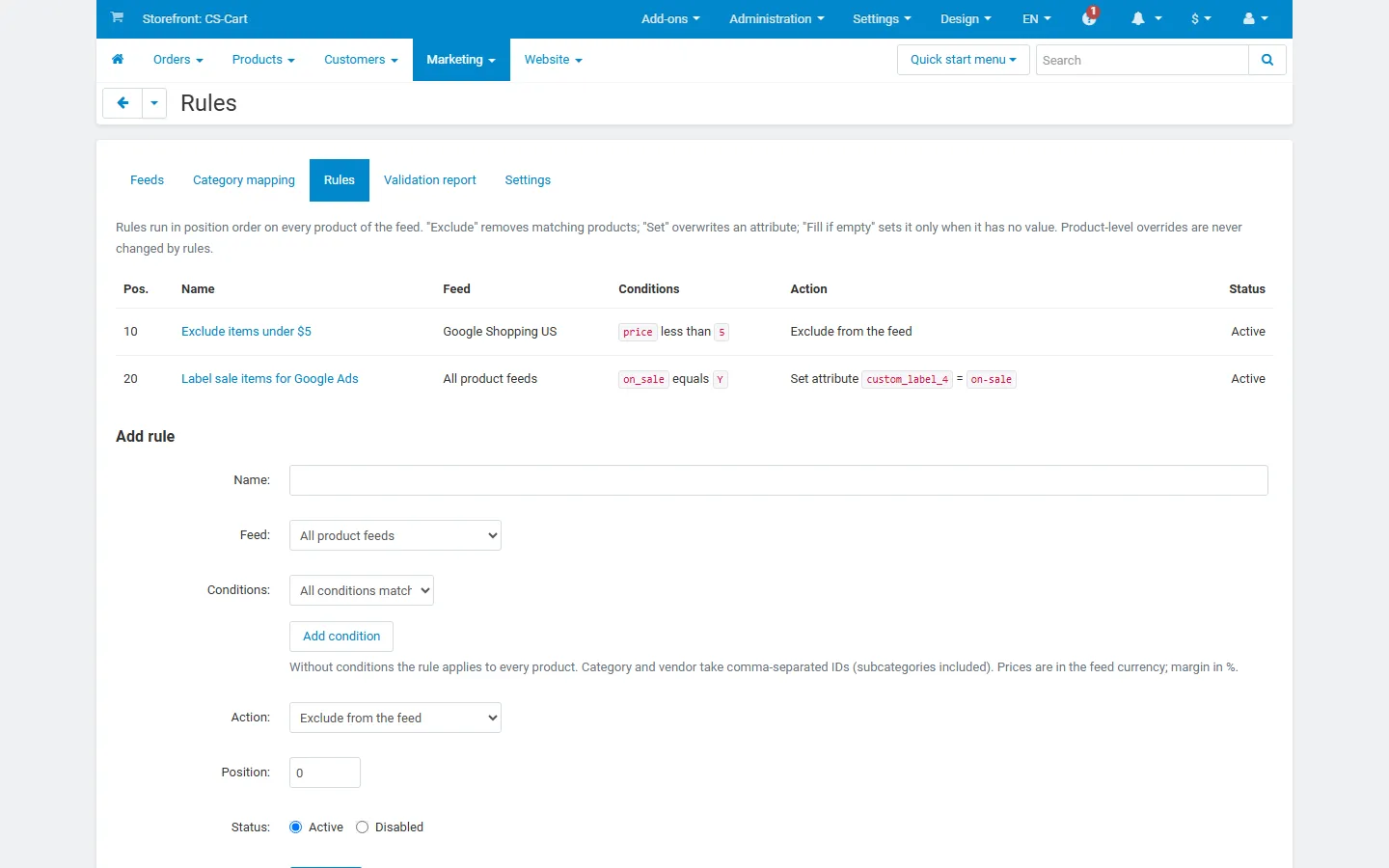Open the Quick start menu
Screen dimensions: 1389x868
pos(964,60)
